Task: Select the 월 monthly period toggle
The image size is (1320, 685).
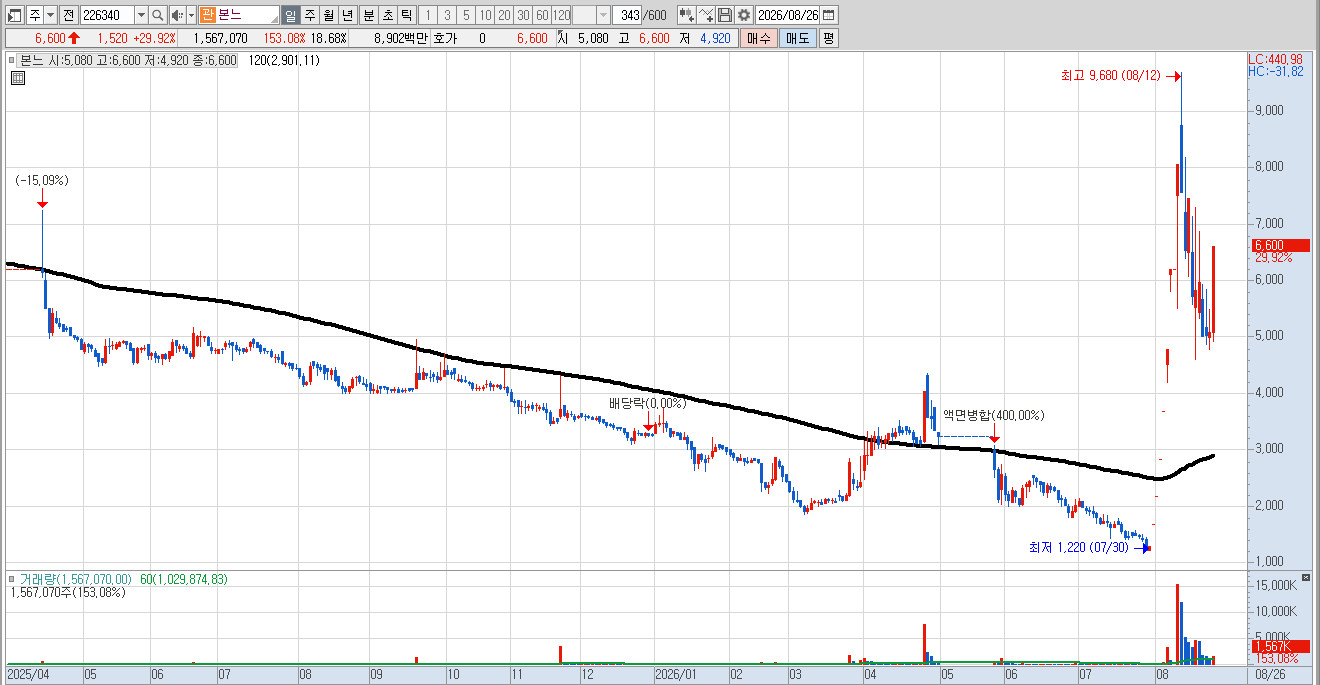Action: pyautogui.click(x=328, y=15)
